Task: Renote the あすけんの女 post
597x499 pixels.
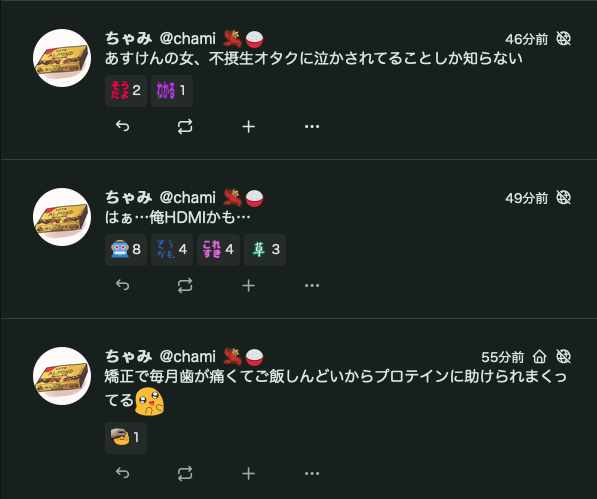Action: point(185,126)
